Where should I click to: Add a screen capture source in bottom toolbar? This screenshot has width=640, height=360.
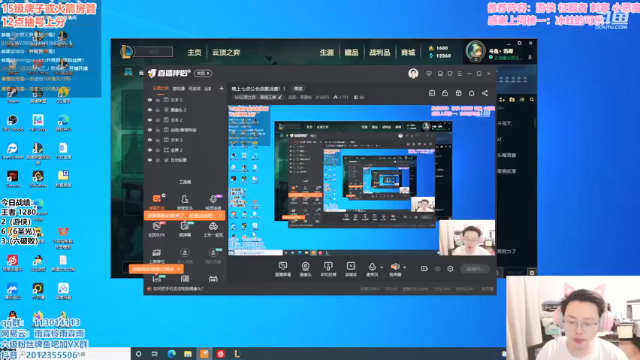click(x=282, y=269)
